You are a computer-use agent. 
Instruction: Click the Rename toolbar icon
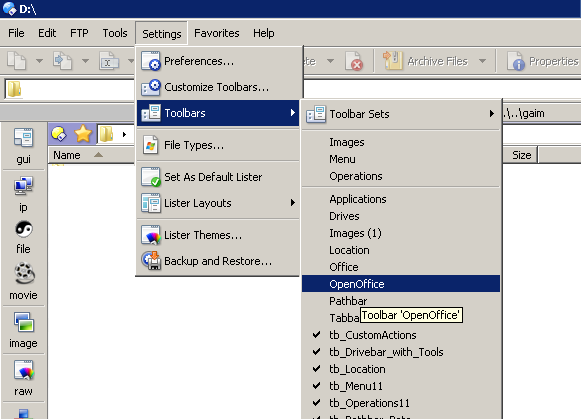point(109,61)
